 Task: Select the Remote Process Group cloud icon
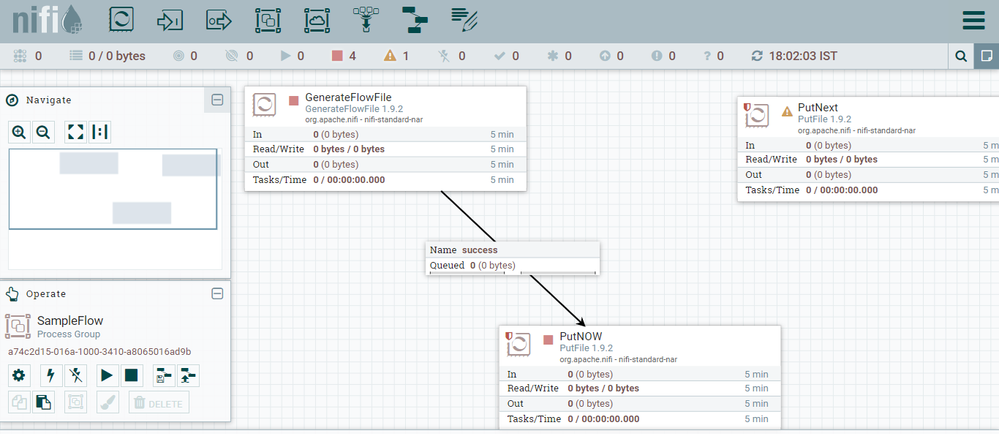317,20
